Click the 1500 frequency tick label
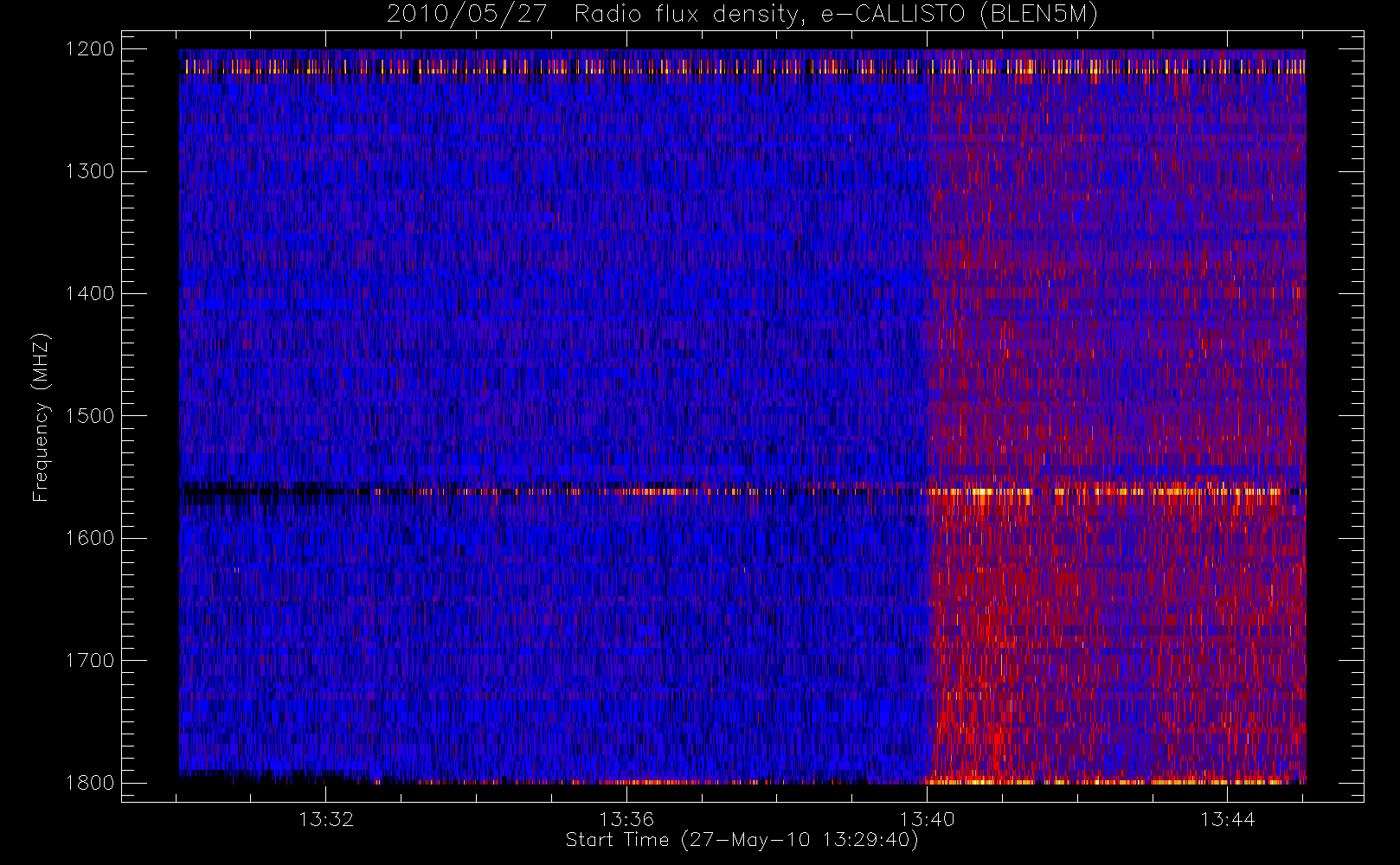The height and width of the screenshot is (865, 1400). 90,416
